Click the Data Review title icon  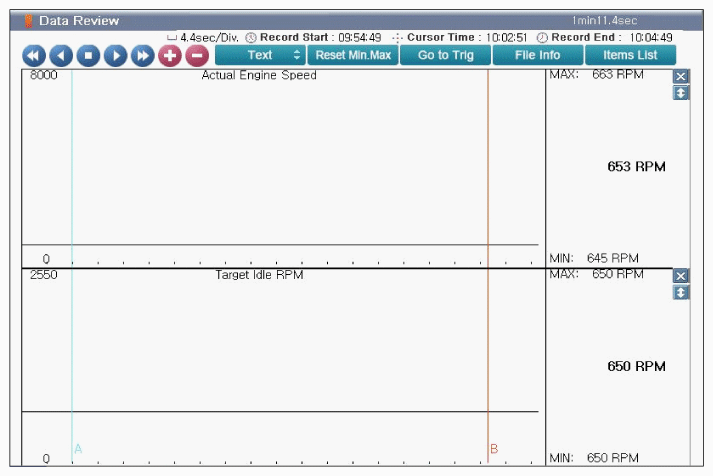click(x=28, y=21)
